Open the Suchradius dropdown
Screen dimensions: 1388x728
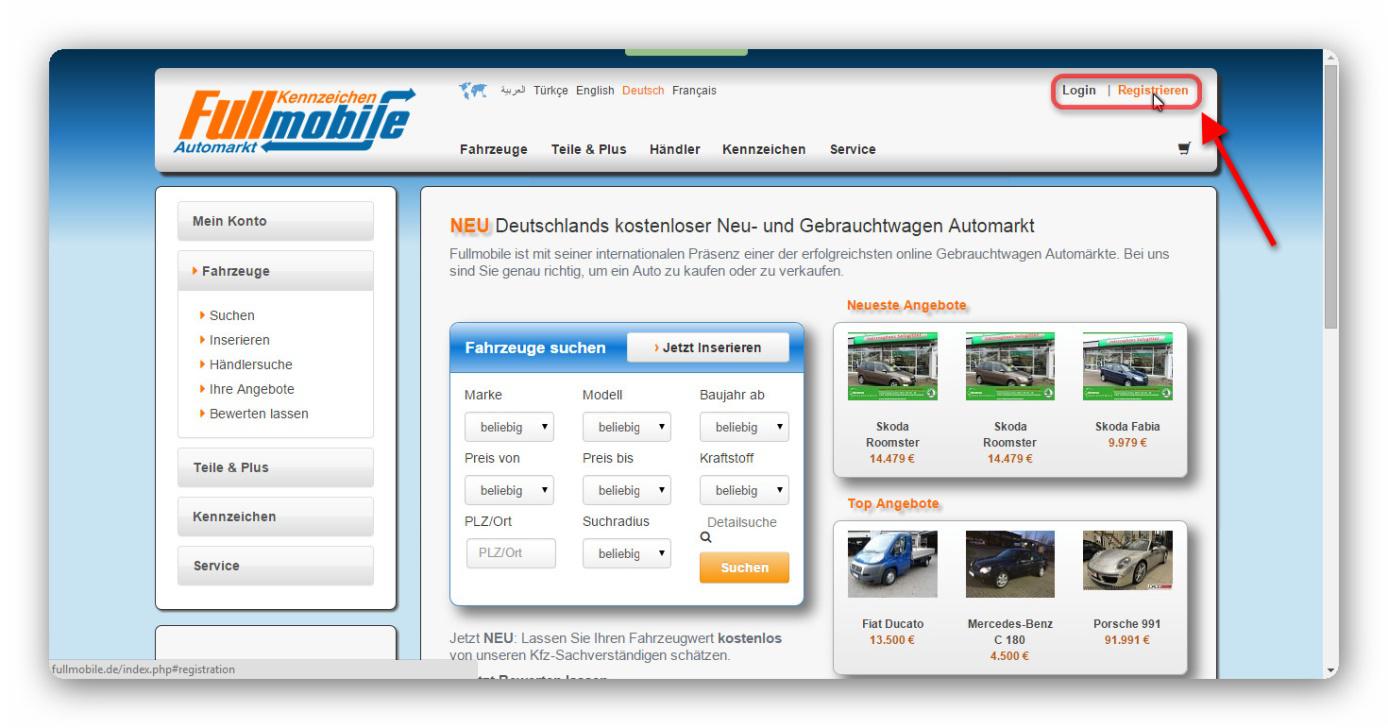pyautogui.click(x=626, y=553)
